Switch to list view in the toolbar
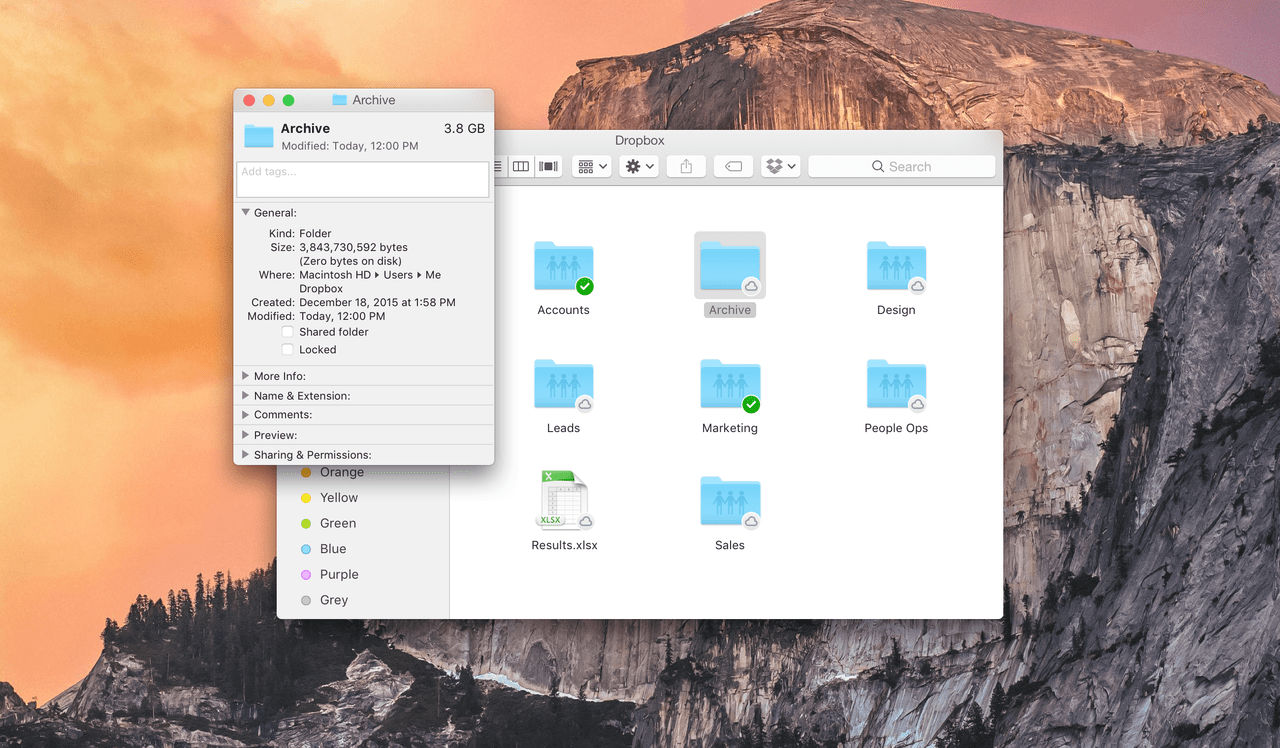Viewport: 1280px width, 748px height. click(496, 166)
